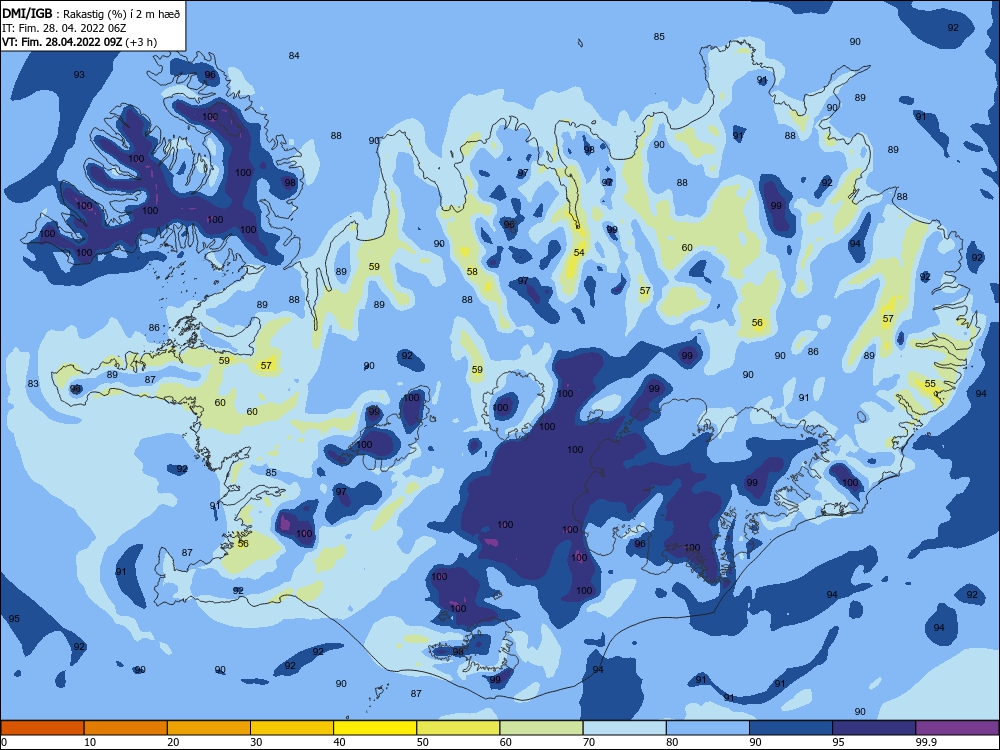The width and height of the screenshot is (1000, 750).
Task: Click the 70–80 pale blue legend swatch
Action: [x=624, y=728]
